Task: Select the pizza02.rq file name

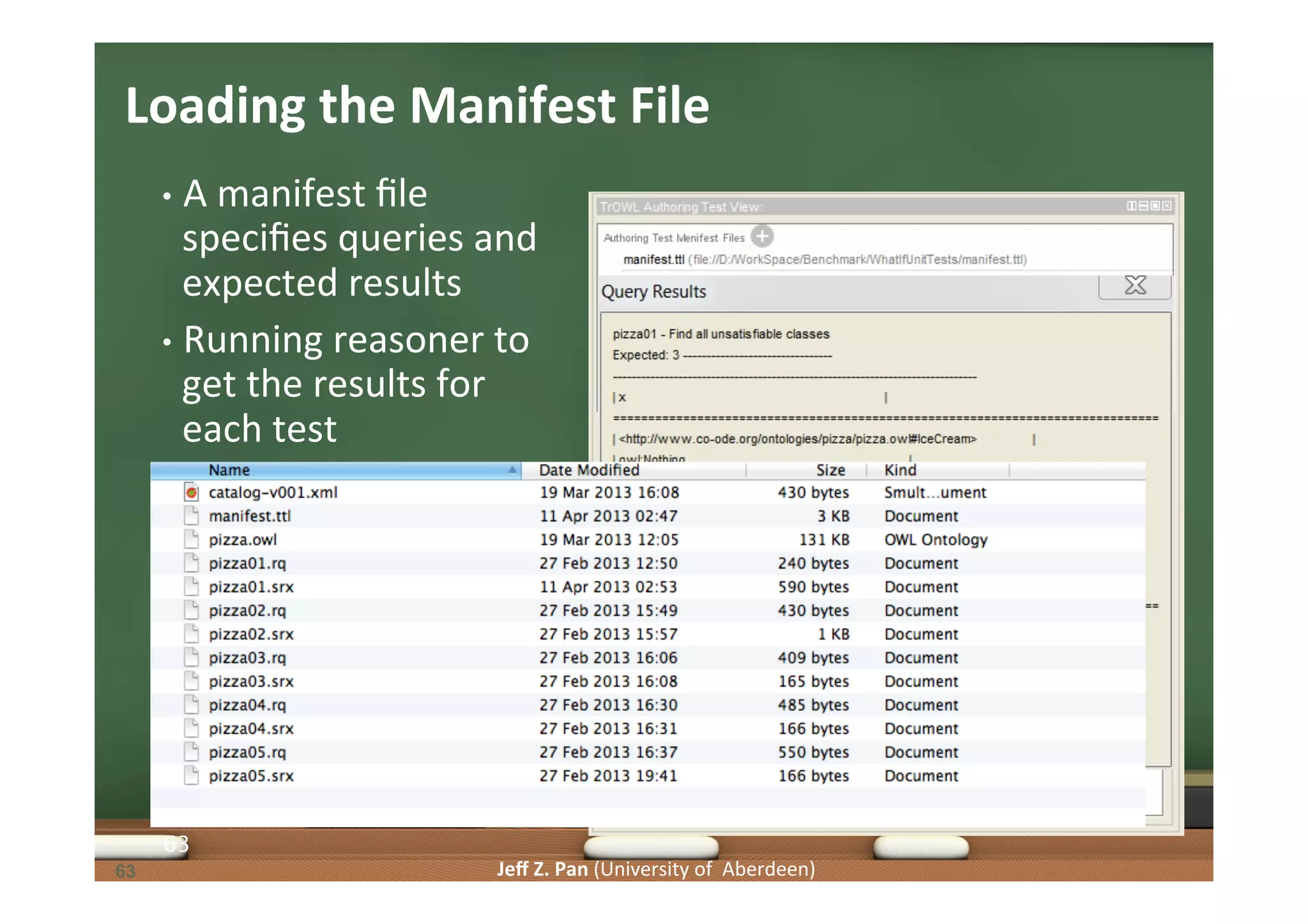Action: [247, 610]
